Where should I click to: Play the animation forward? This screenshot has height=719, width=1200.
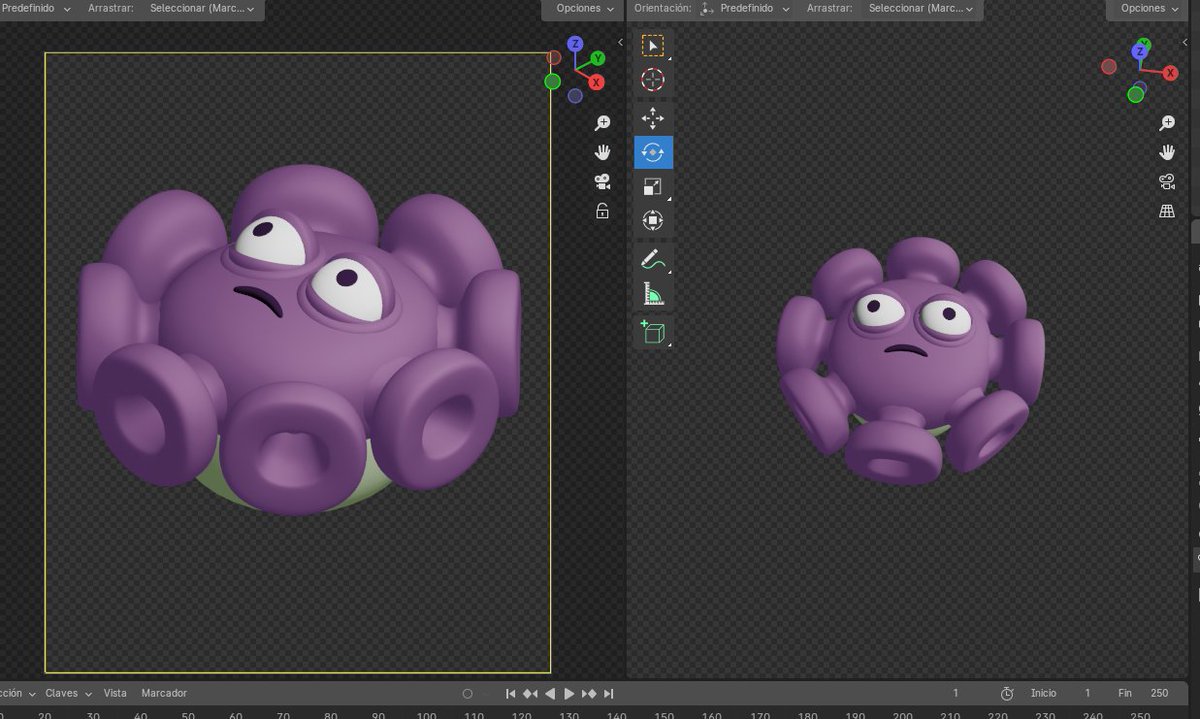point(569,694)
